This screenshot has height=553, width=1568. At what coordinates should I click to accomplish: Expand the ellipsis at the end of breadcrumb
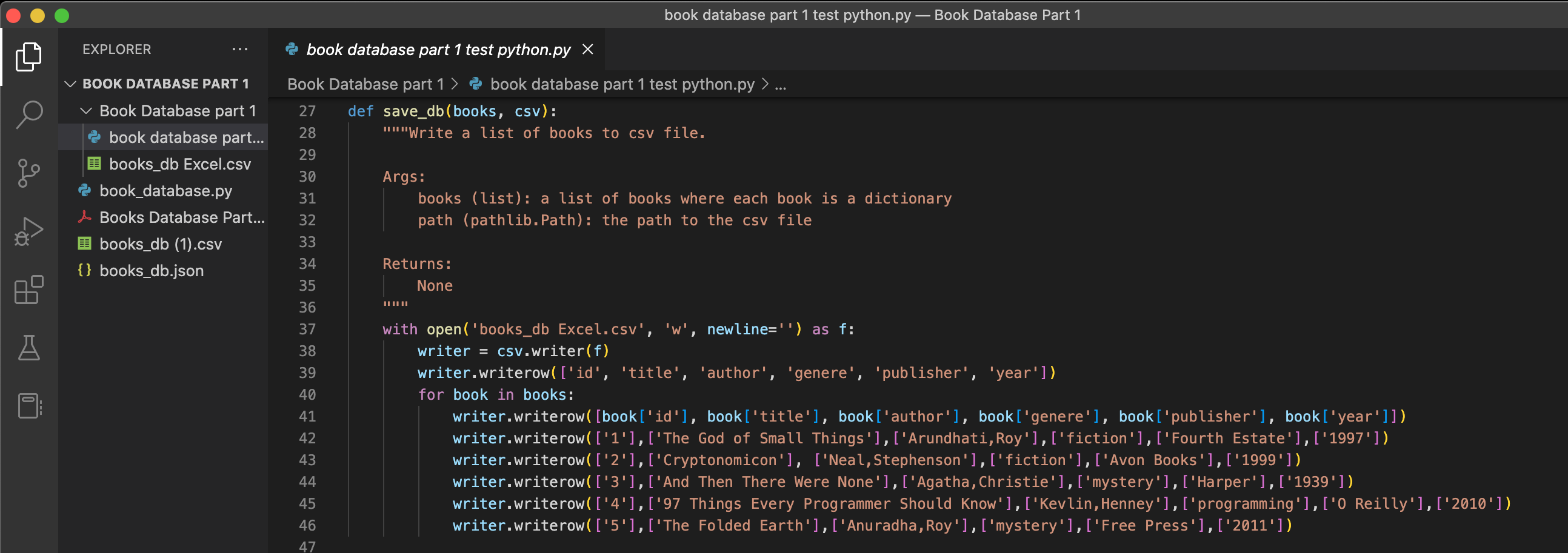coord(781,85)
